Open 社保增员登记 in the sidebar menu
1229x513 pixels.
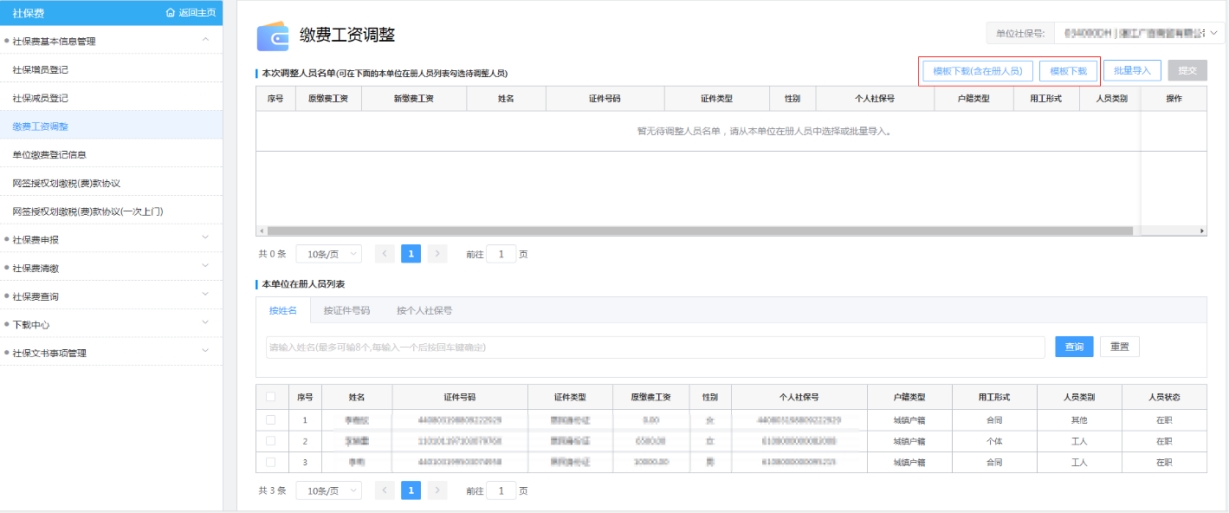click(40, 70)
